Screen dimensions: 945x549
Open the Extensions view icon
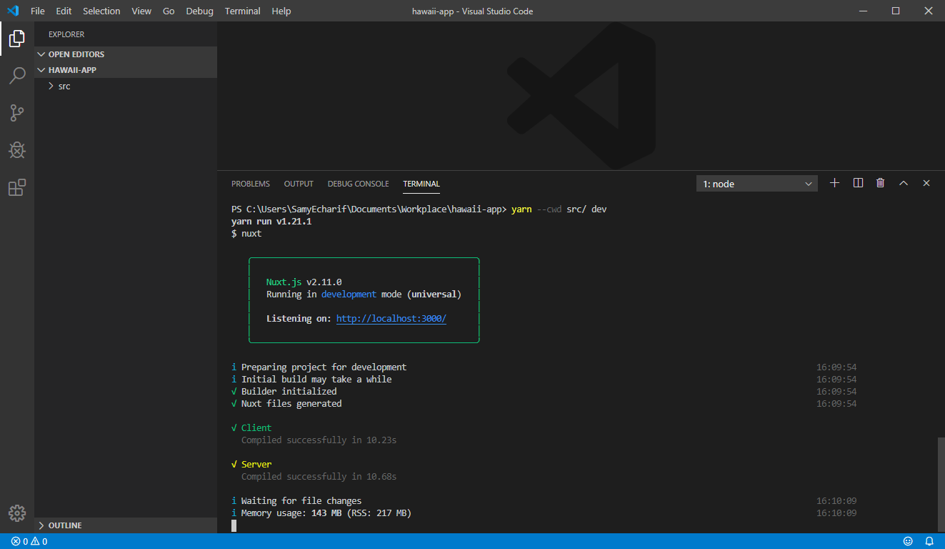[x=17, y=187]
